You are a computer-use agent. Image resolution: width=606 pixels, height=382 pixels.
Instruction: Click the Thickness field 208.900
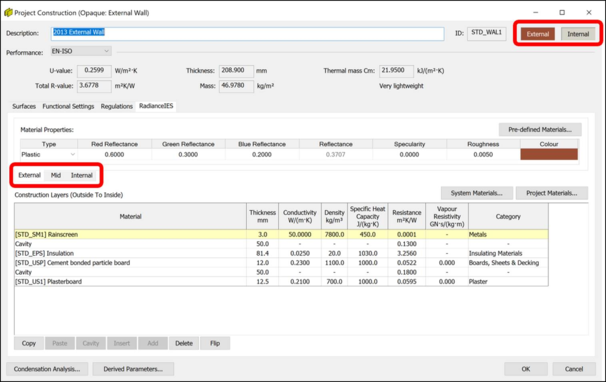point(237,71)
